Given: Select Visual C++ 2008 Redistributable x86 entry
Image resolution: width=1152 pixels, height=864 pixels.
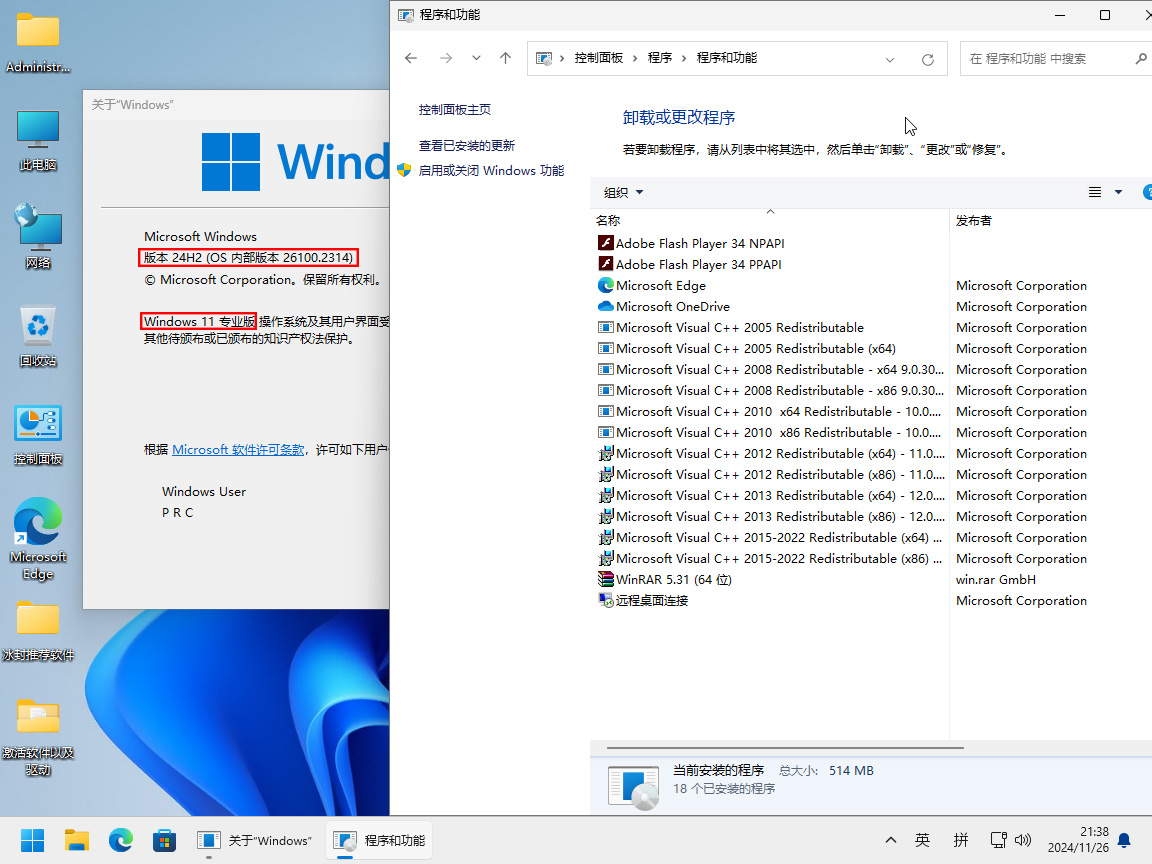Looking at the screenshot, I should coord(771,390).
